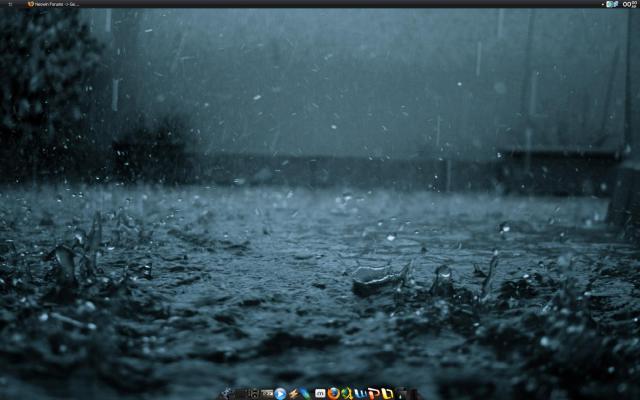The image size is (640, 400).
Task: Open the Firefox forum window in the taskbar
Action: click(x=53, y=4)
